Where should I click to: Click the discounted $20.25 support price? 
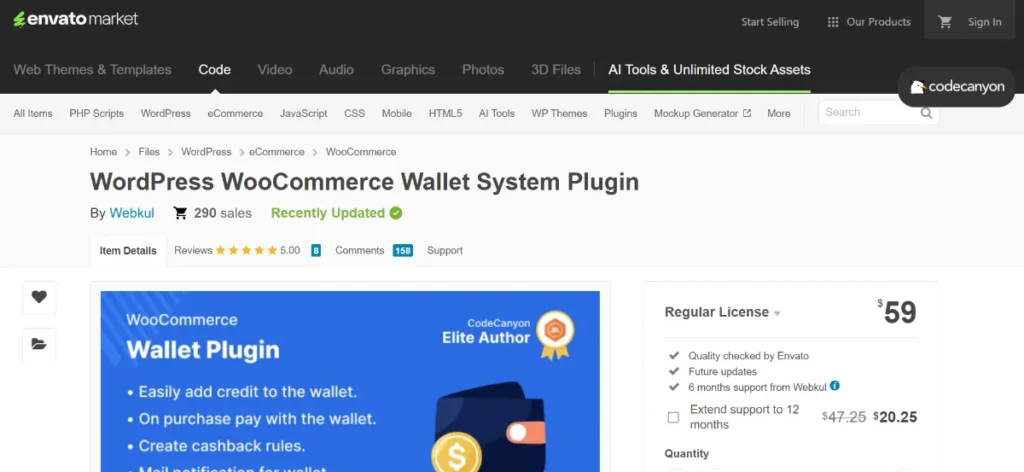pyautogui.click(x=895, y=417)
